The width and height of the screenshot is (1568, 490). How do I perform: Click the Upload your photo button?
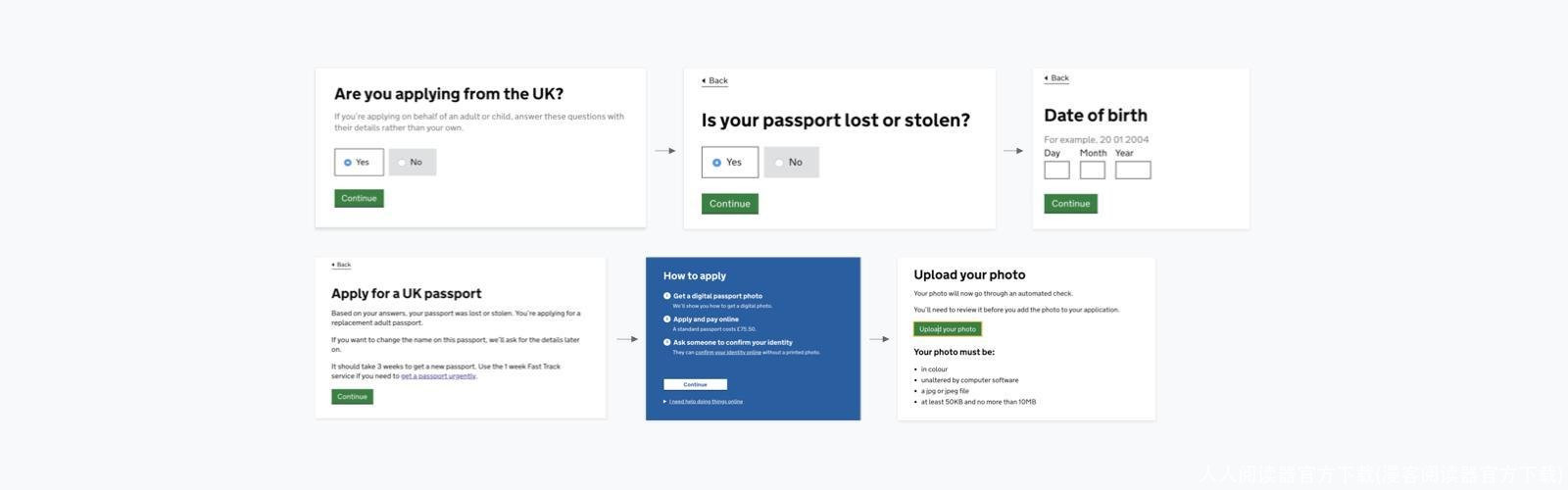tap(948, 329)
